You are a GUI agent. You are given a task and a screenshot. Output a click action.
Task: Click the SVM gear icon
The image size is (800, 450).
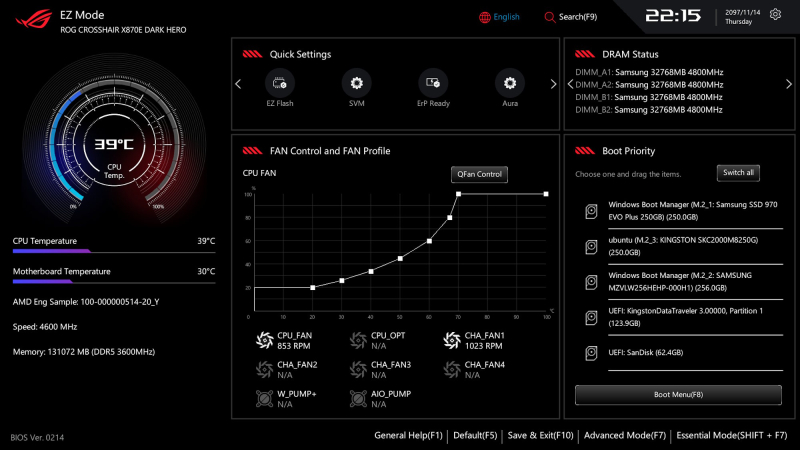pyautogui.click(x=356, y=83)
